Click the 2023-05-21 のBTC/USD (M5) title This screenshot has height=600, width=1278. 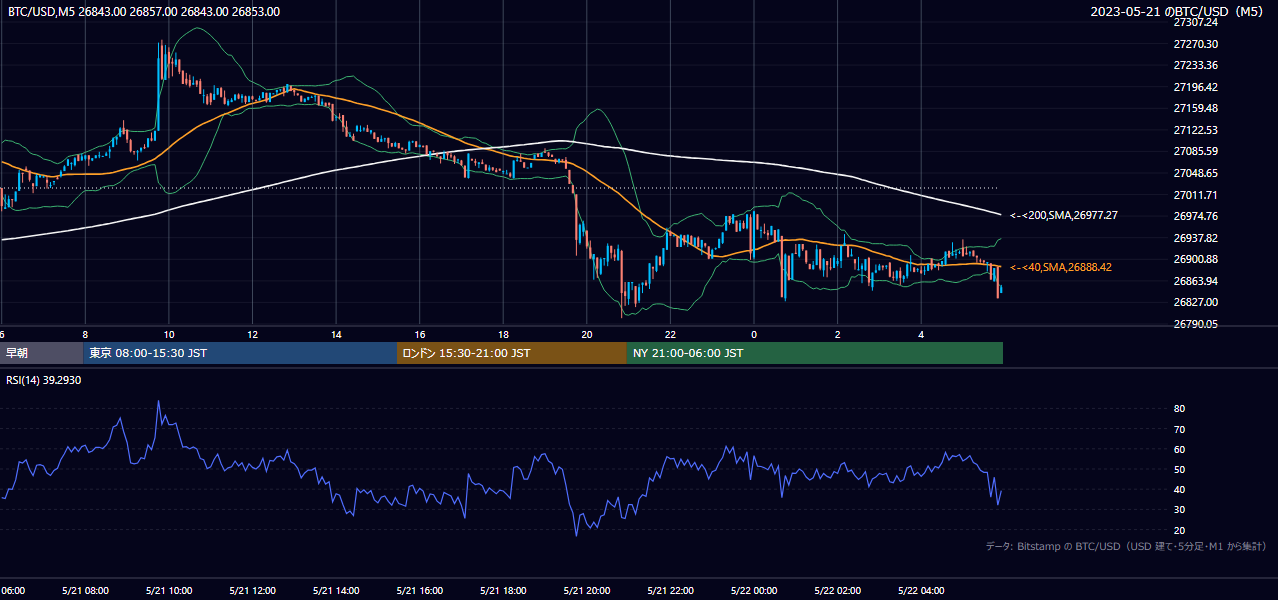point(1177,12)
